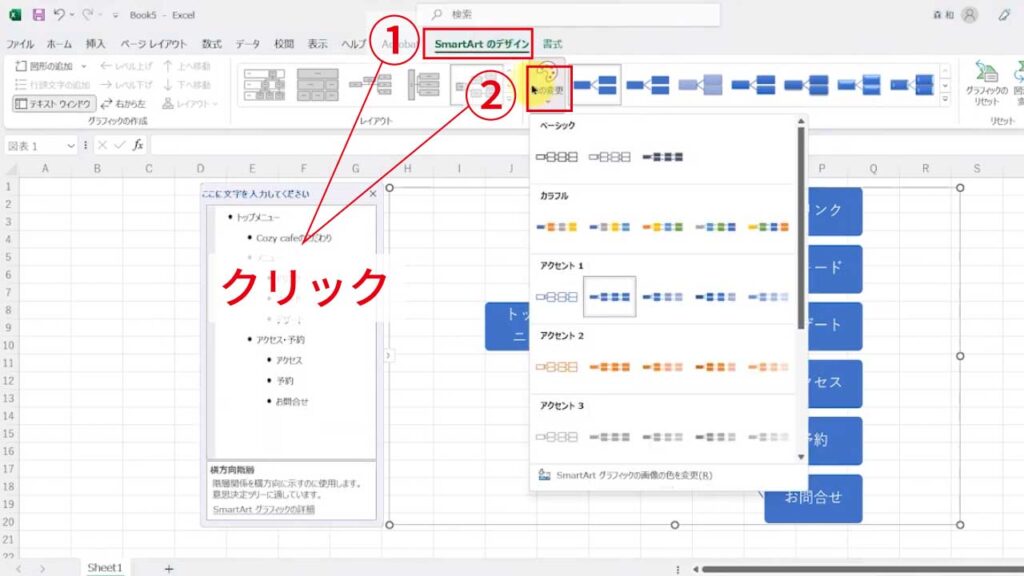Click the 色の変更 (change colors) dropdown button
This screenshot has height=576, width=1024.
pyautogui.click(x=549, y=88)
